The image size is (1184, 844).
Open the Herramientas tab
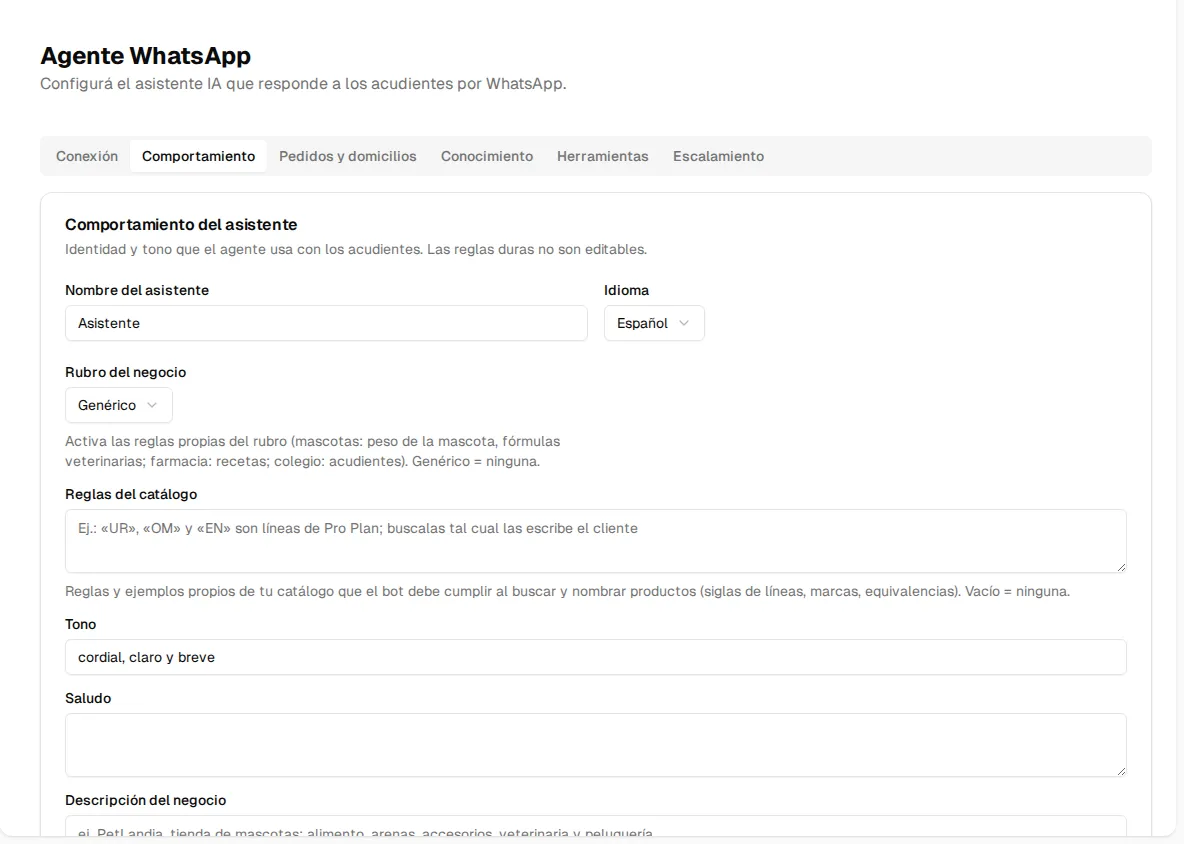point(603,156)
